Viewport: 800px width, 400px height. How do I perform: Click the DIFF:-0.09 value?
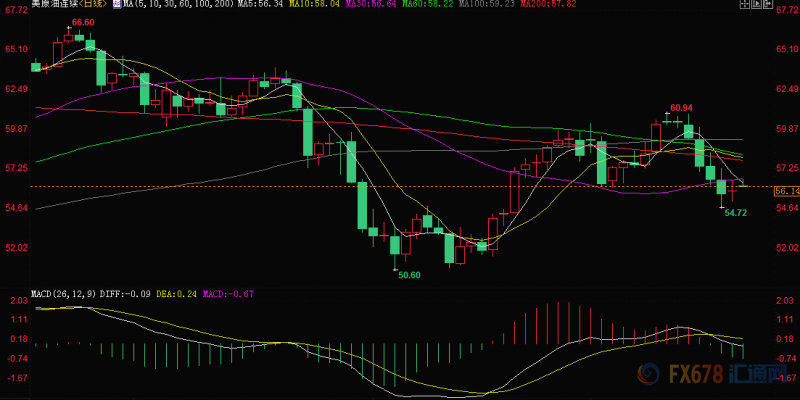(x=125, y=294)
